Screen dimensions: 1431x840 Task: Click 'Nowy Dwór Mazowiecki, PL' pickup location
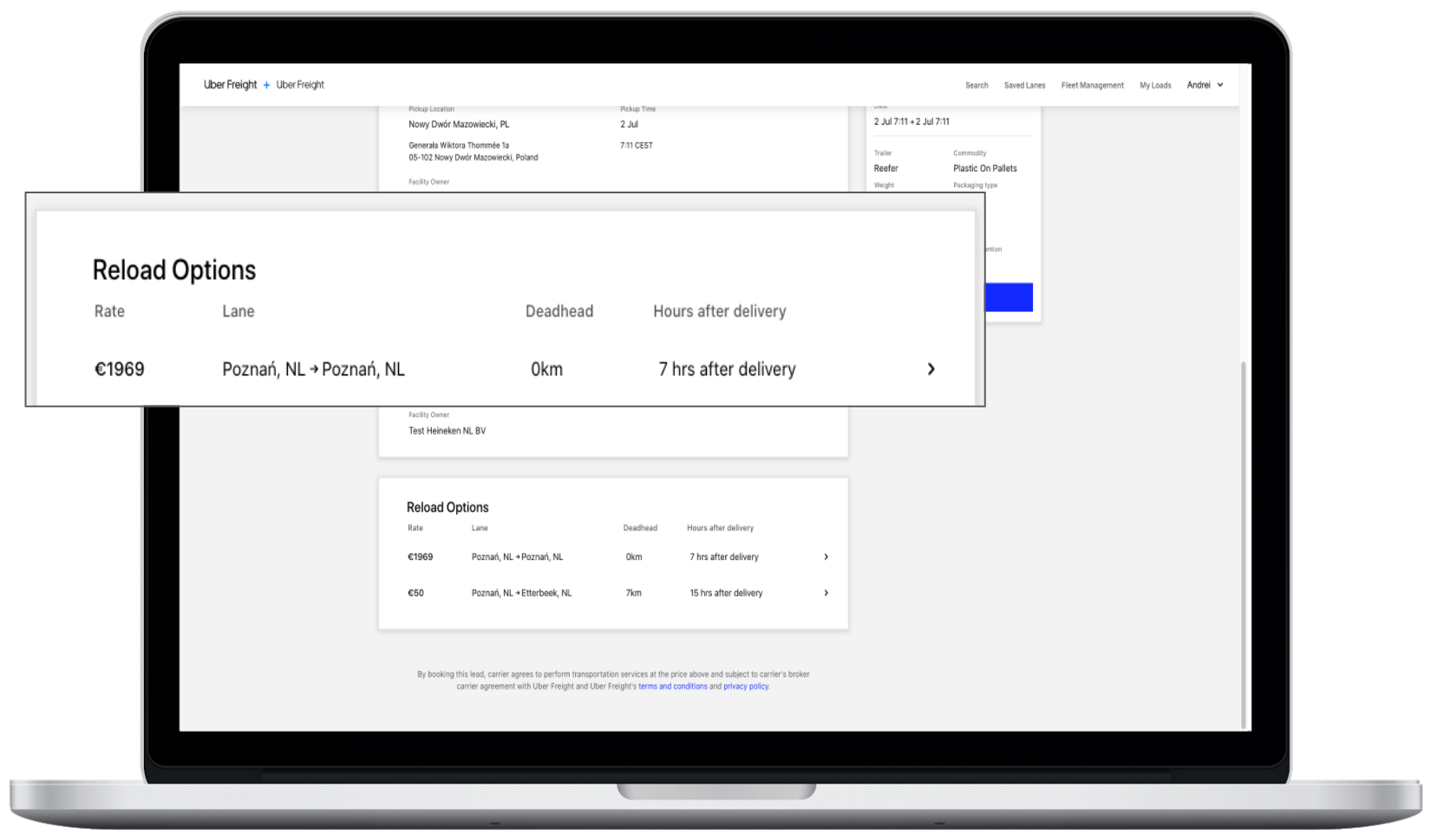459,125
